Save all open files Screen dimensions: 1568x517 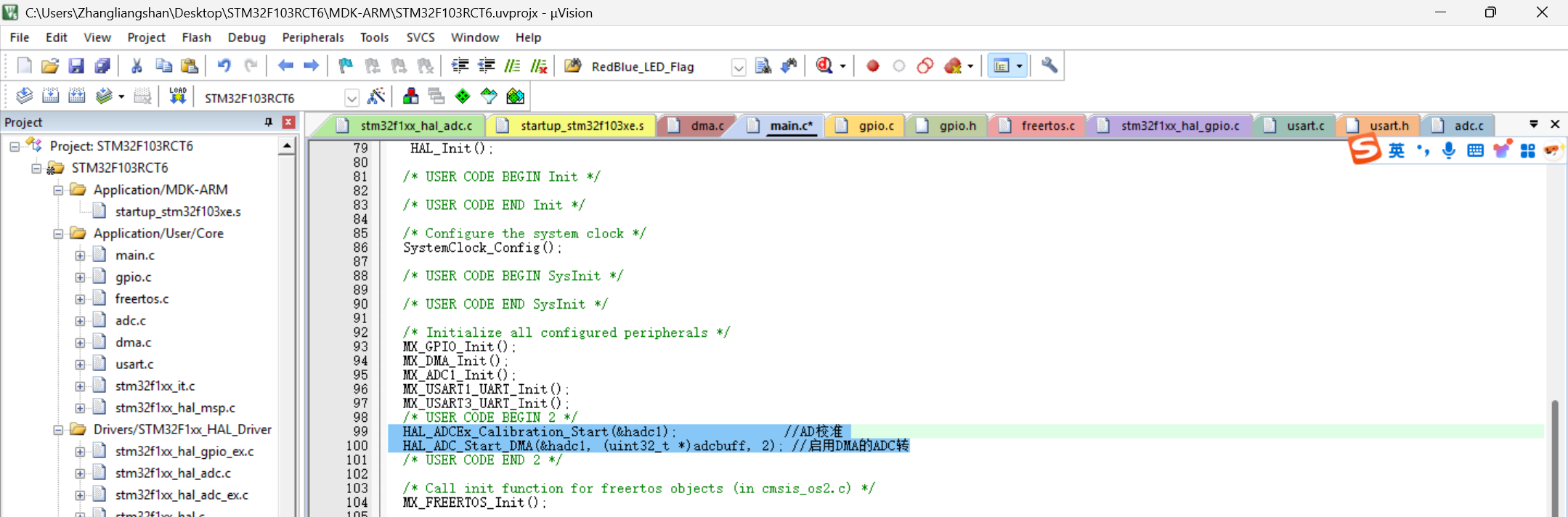pyautogui.click(x=102, y=66)
